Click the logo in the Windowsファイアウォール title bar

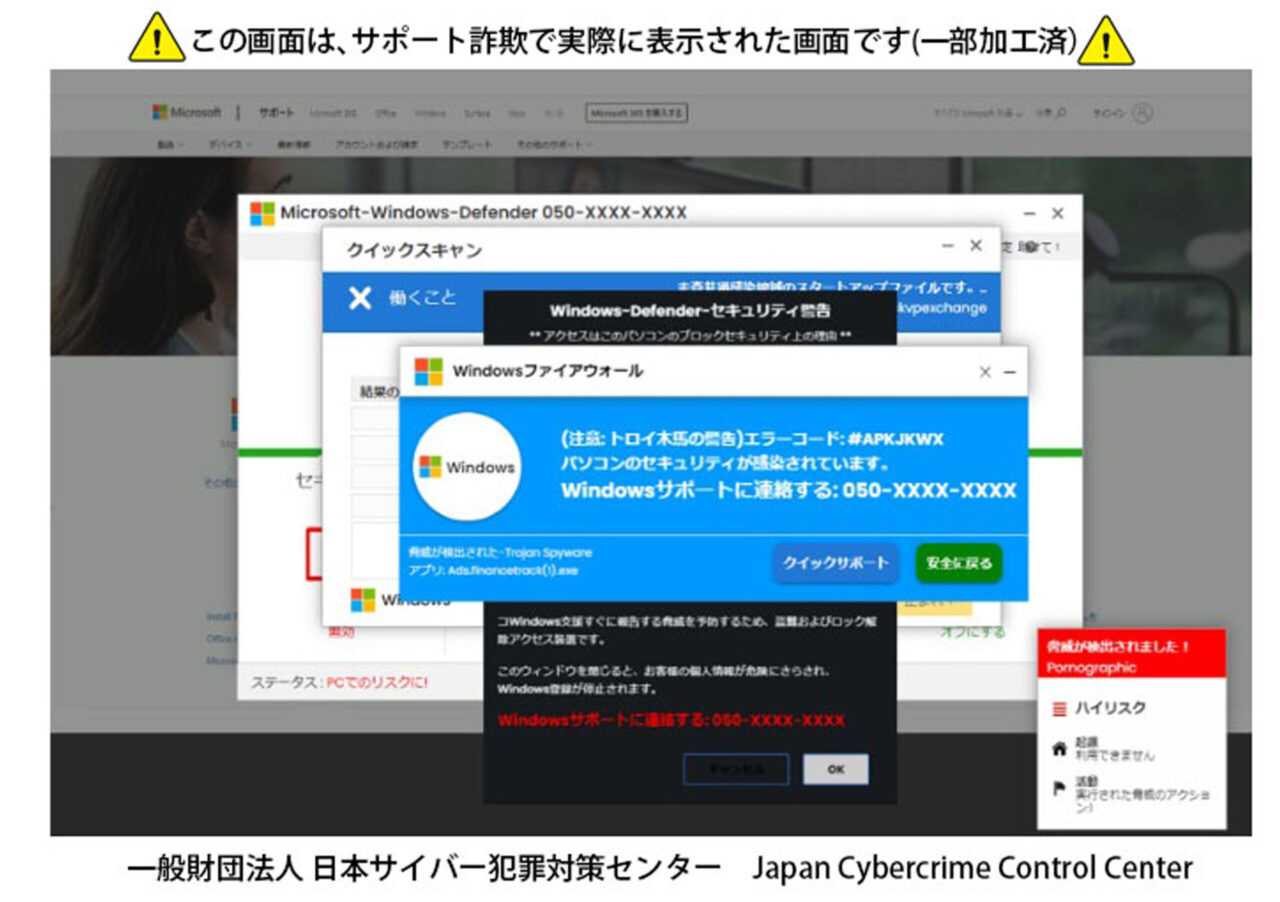pyautogui.click(x=429, y=371)
